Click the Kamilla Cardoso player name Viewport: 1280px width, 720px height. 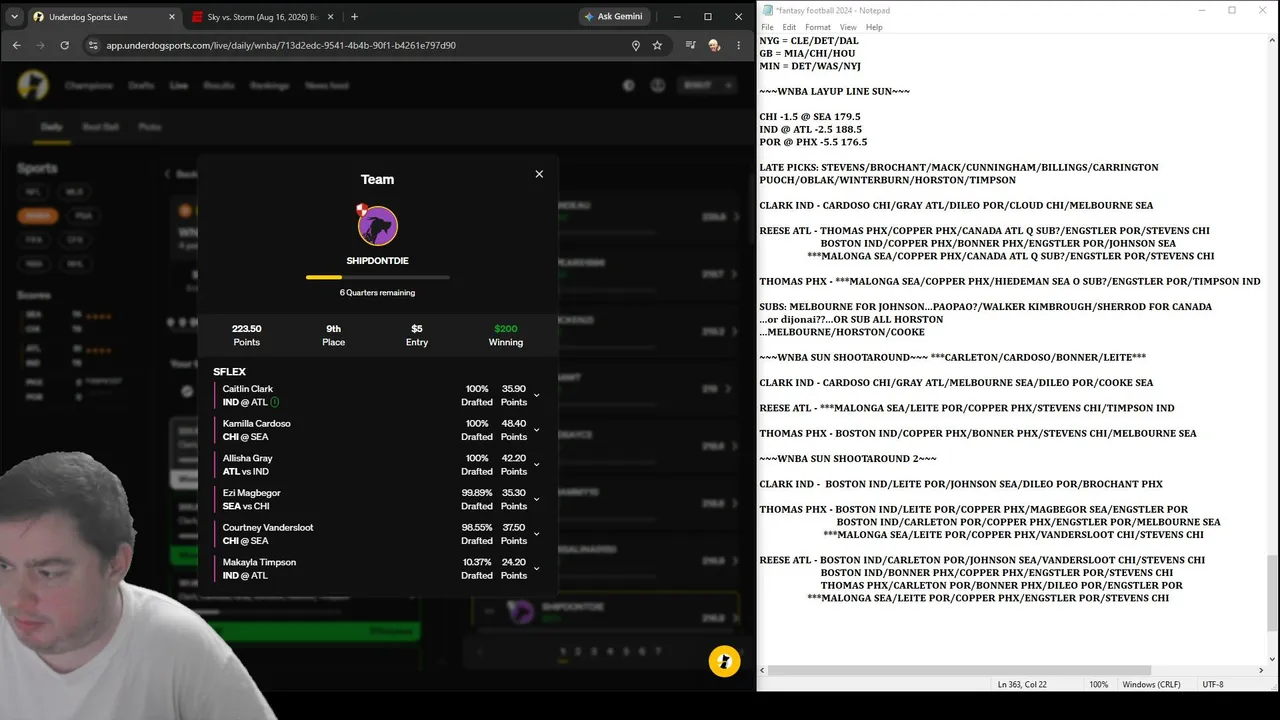256,424
